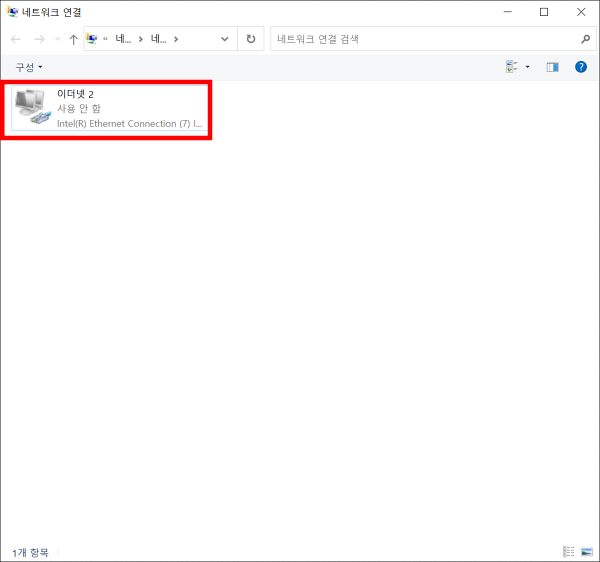The width and height of the screenshot is (600, 562).
Task: Switch to large icons view in status bar
Action: [x=587, y=552]
